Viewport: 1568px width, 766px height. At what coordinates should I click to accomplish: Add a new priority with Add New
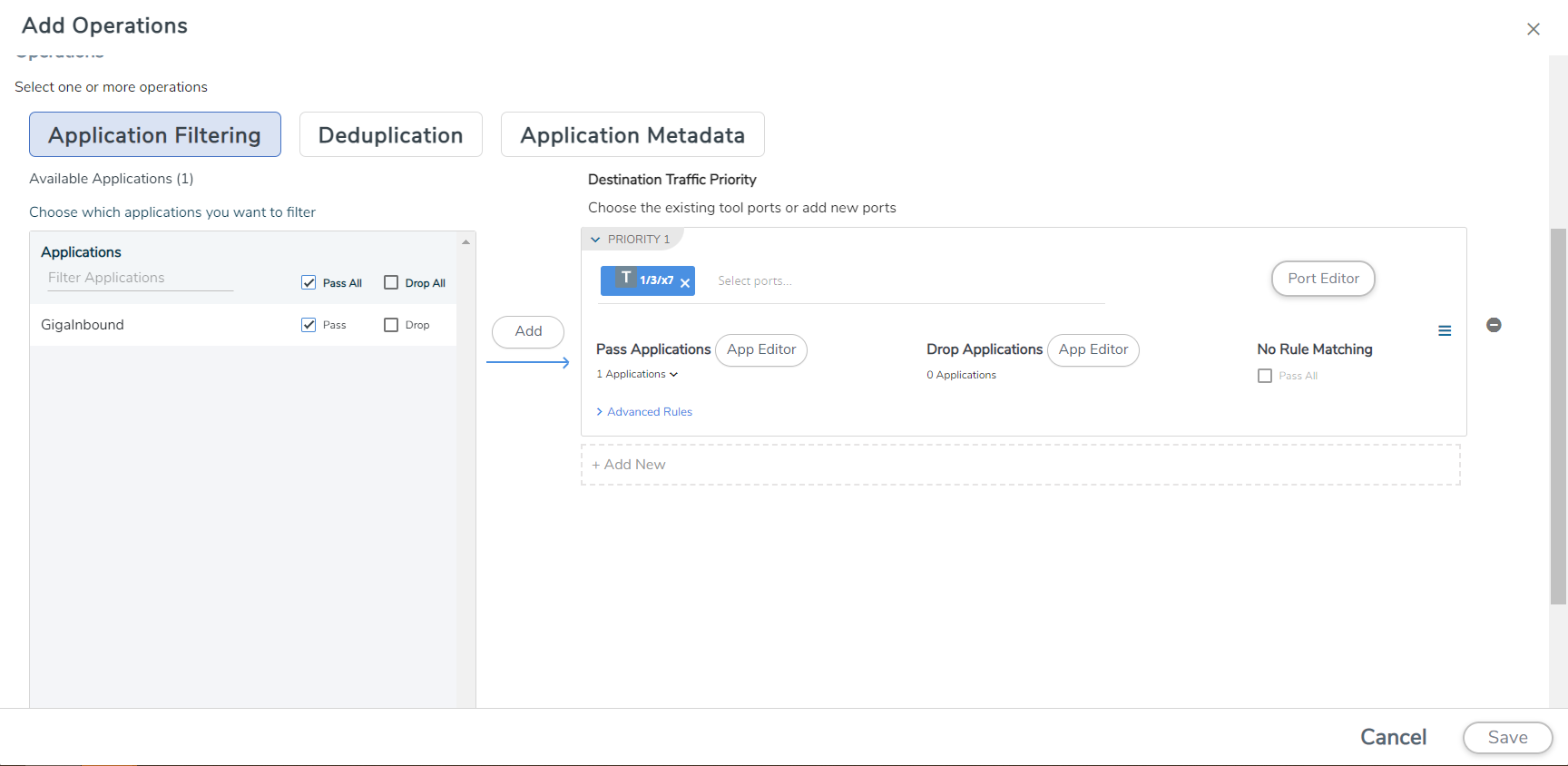(1021, 465)
